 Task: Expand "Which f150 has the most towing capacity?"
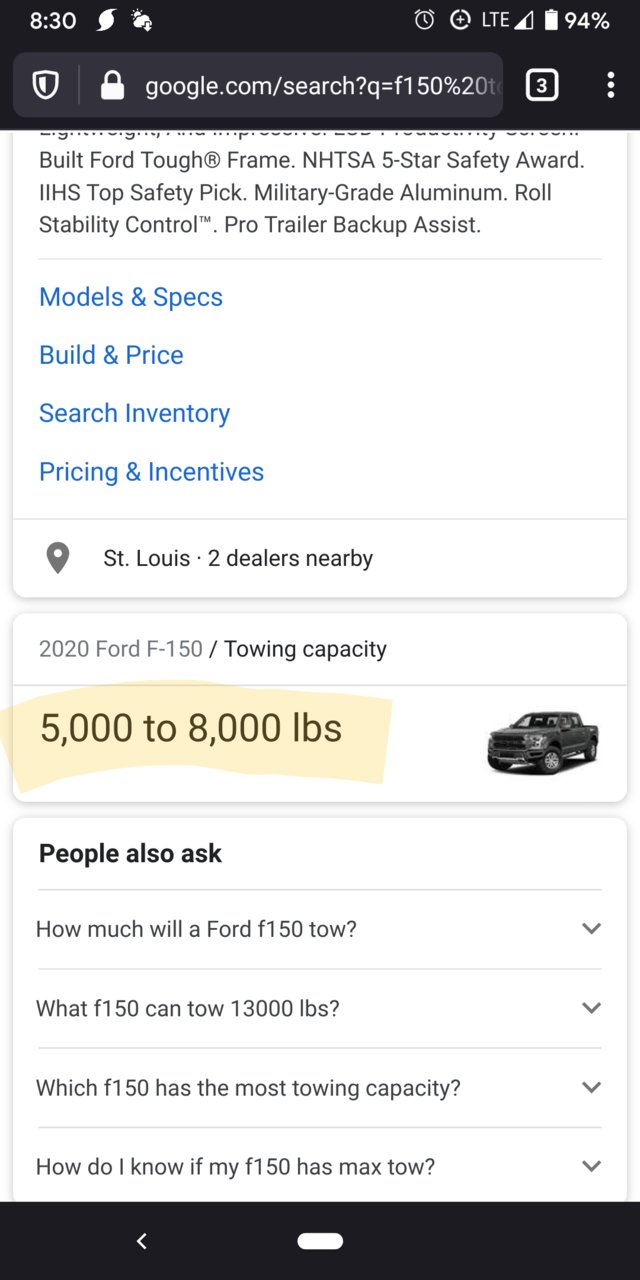tap(320, 1087)
